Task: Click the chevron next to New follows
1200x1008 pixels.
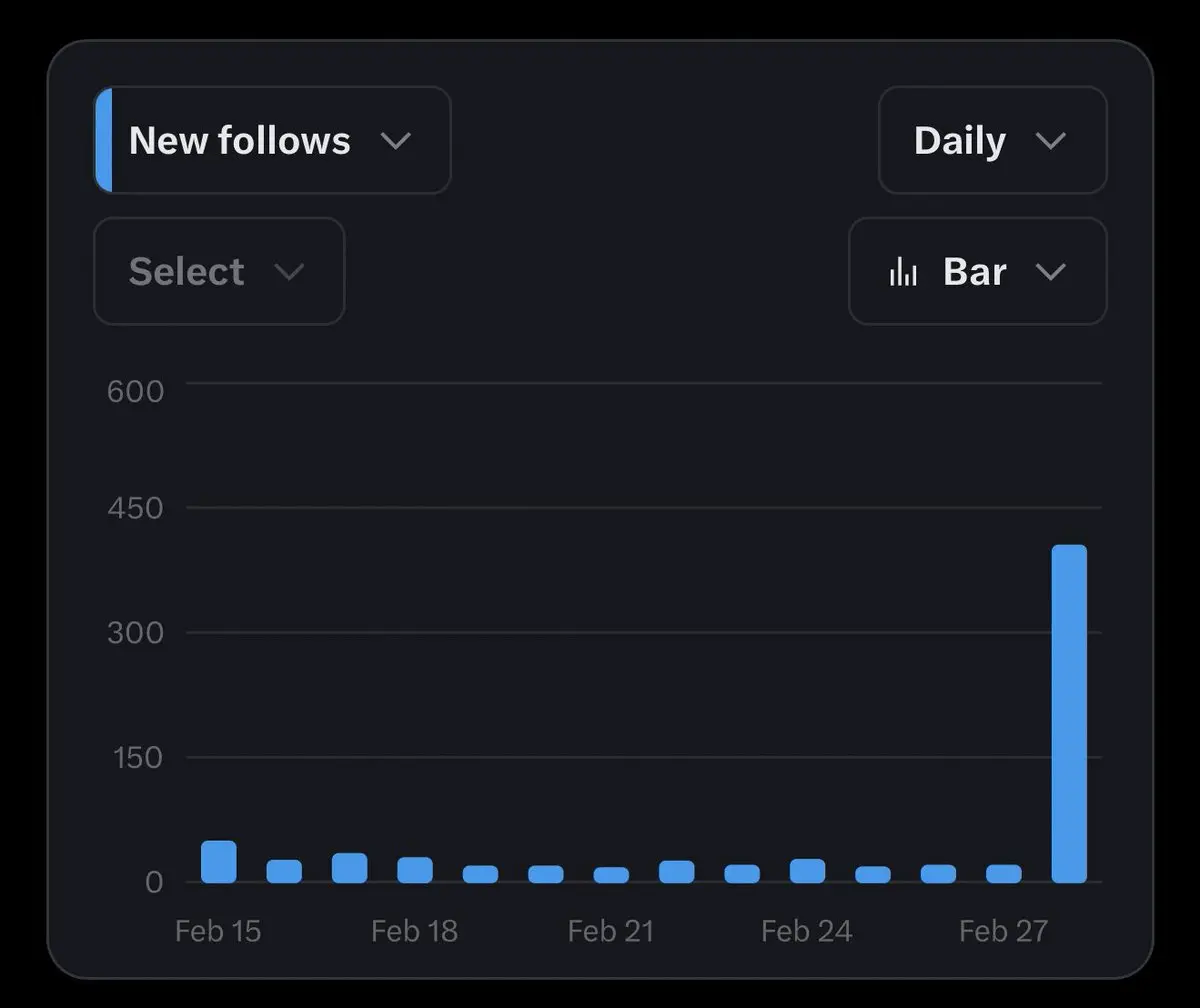Action: coord(396,140)
